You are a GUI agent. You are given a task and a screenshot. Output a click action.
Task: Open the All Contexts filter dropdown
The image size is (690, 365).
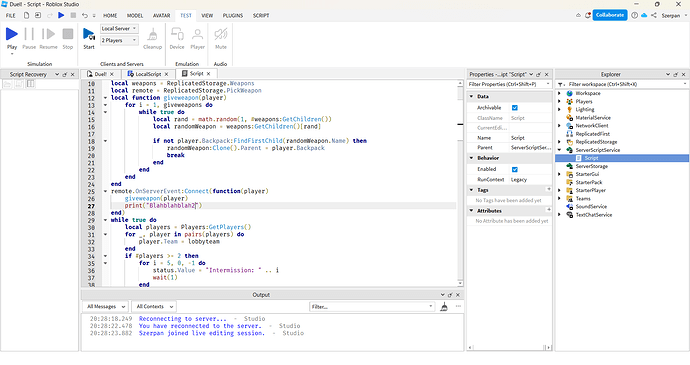click(154, 307)
